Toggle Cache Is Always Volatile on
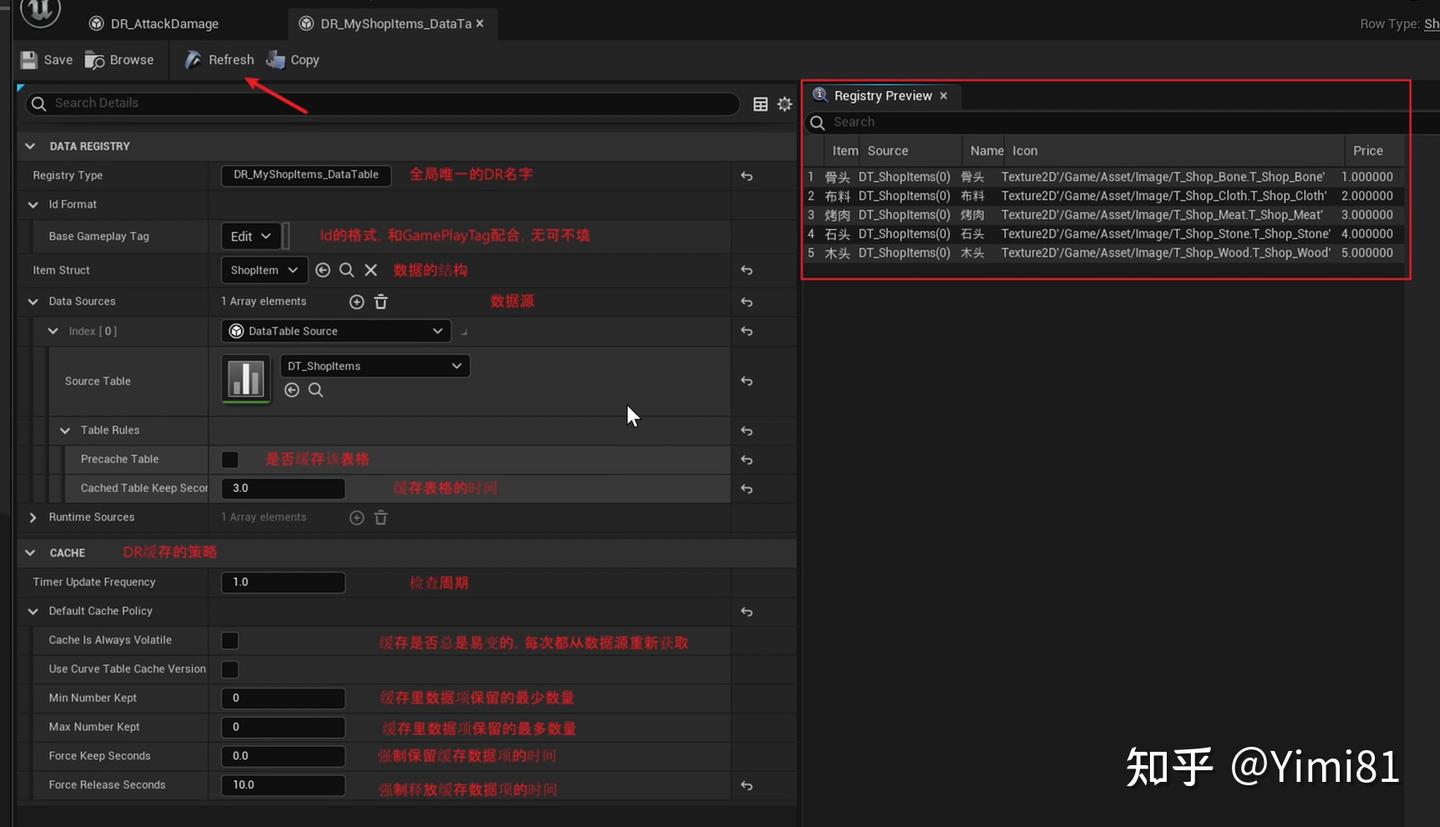 coord(230,640)
